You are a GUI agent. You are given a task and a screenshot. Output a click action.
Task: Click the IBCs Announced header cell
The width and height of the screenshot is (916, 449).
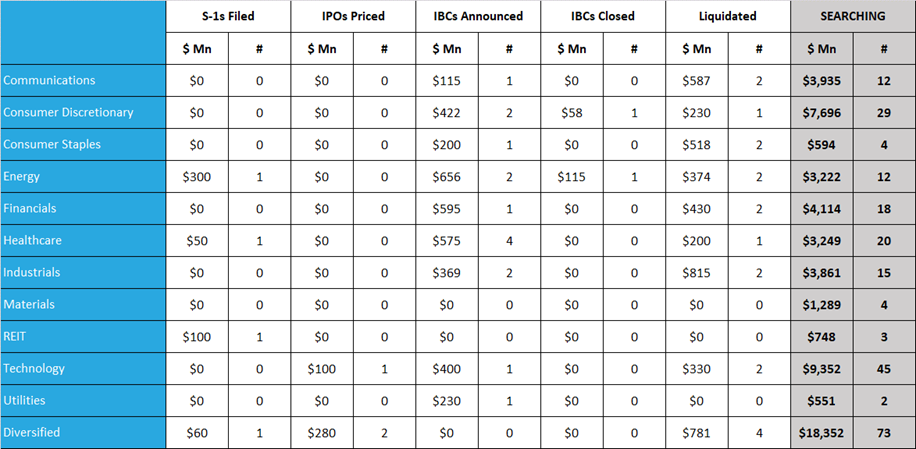click(478, 17)
